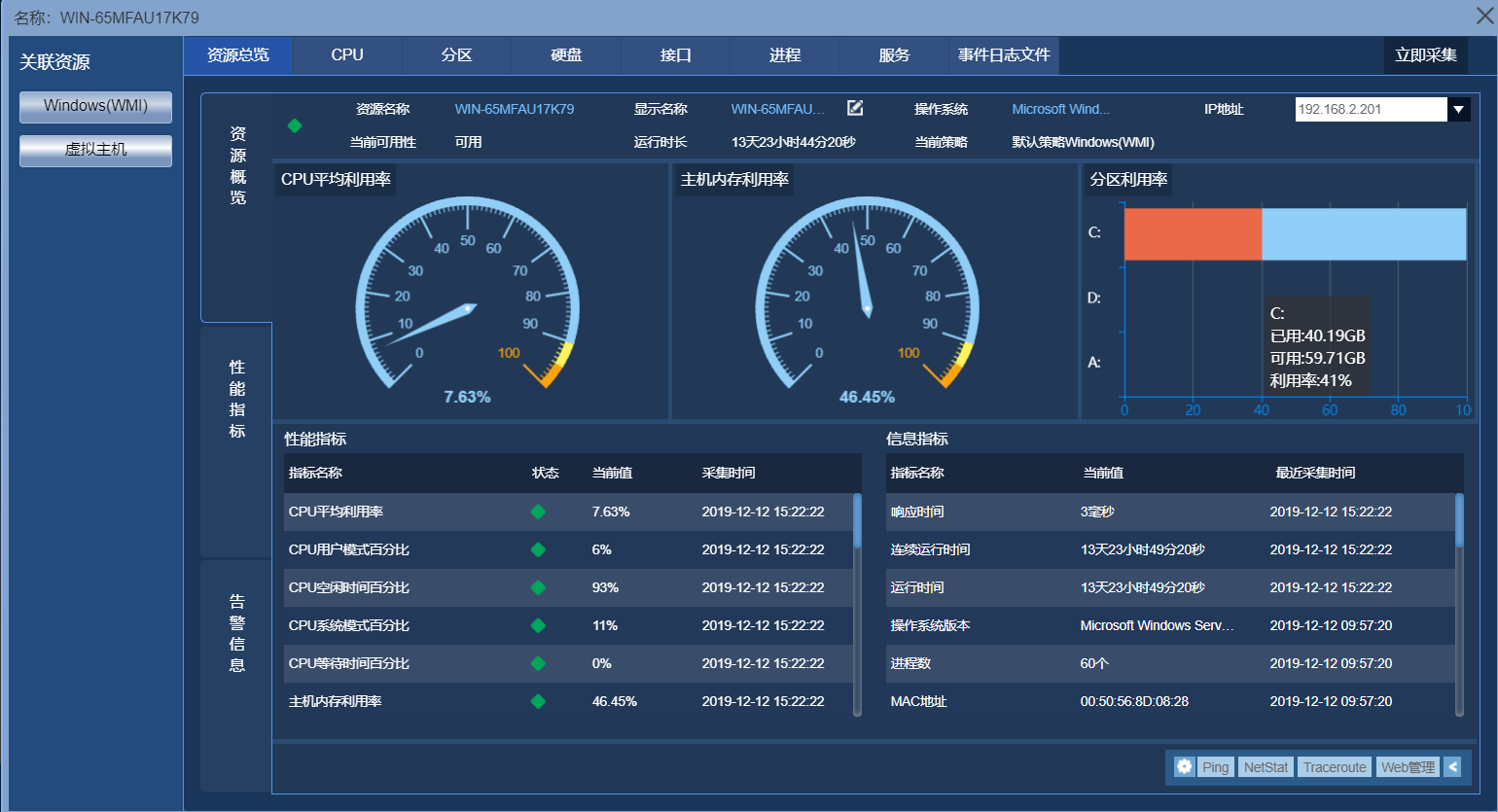1498x812 pixels.
Task: Collapse the tools bar with left arrow
Action: 1452,766
